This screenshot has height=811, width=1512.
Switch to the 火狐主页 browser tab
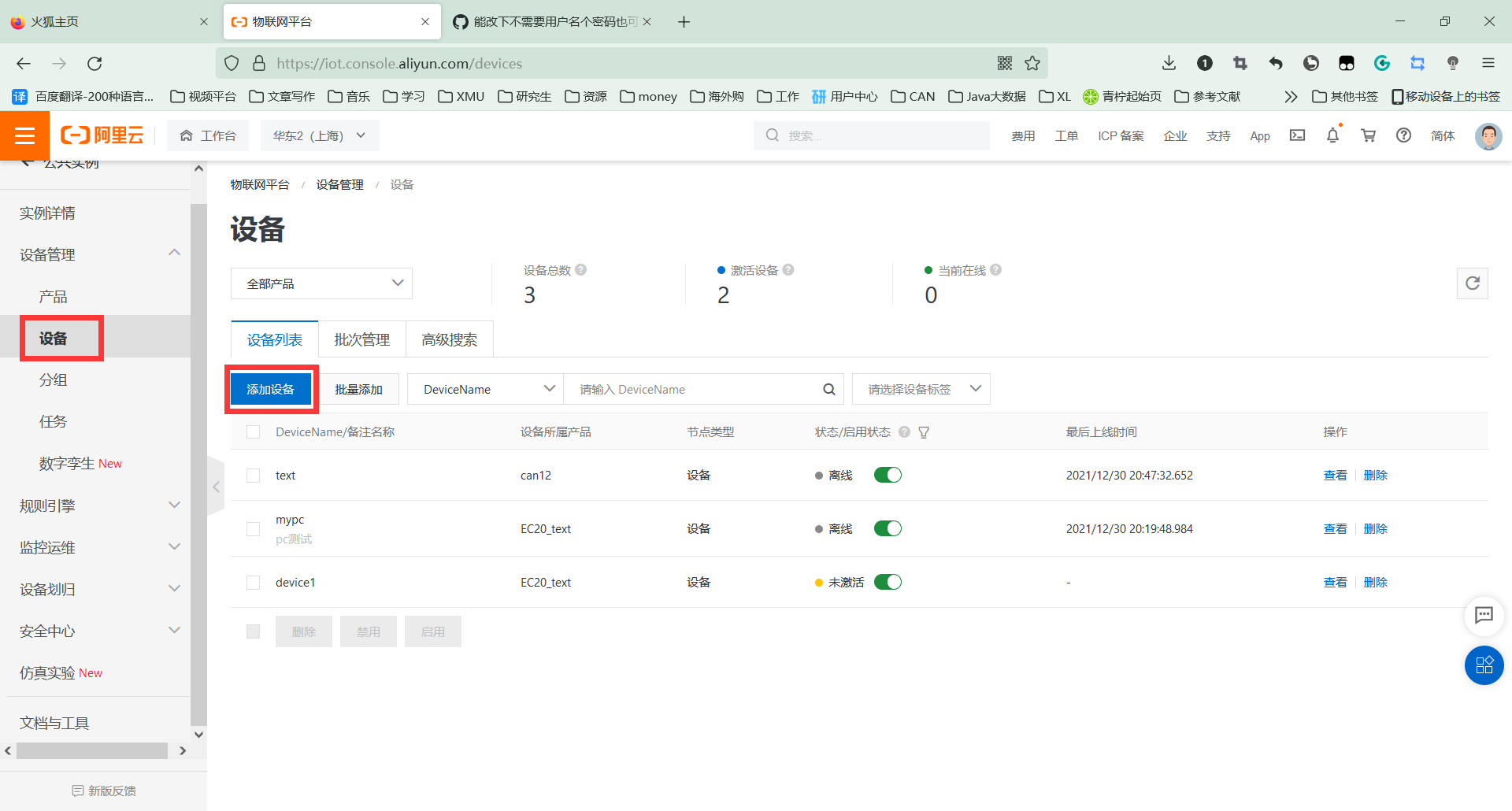(110, 22)
